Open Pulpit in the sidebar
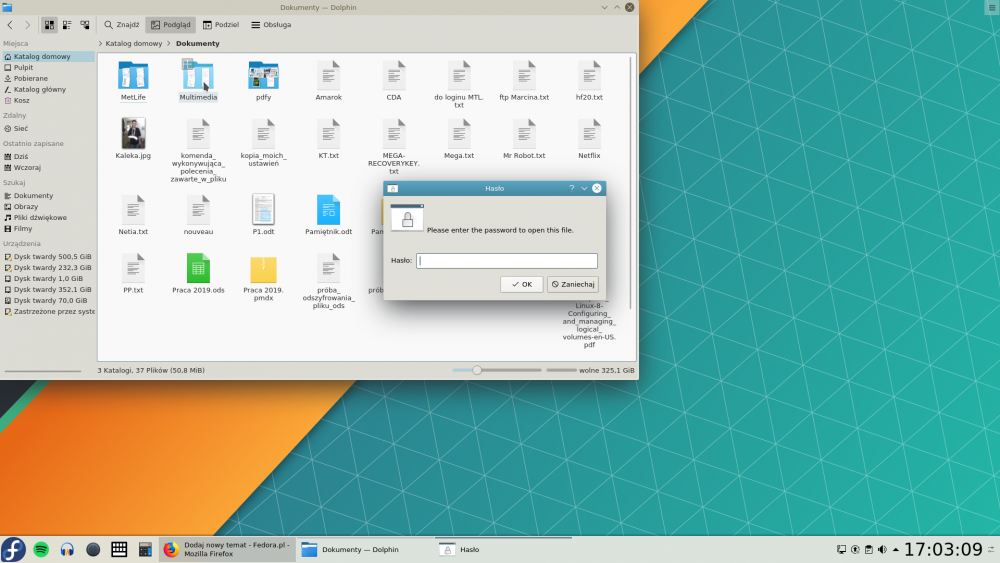Image resolution: width=1000 pixels, height=563 pixels. tap(48, 68)
